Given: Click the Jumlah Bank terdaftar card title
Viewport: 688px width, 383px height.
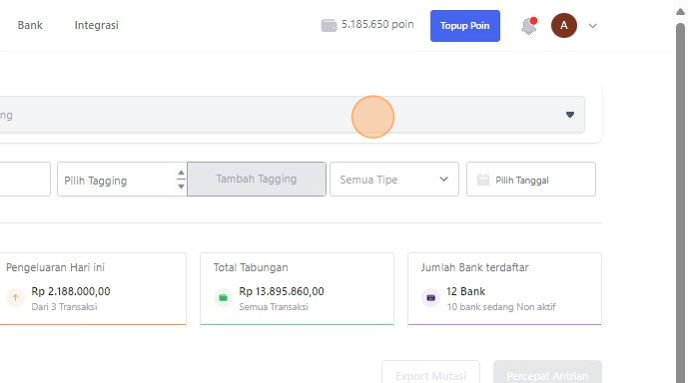Looking at the screenshot, I should coord(474,267).
